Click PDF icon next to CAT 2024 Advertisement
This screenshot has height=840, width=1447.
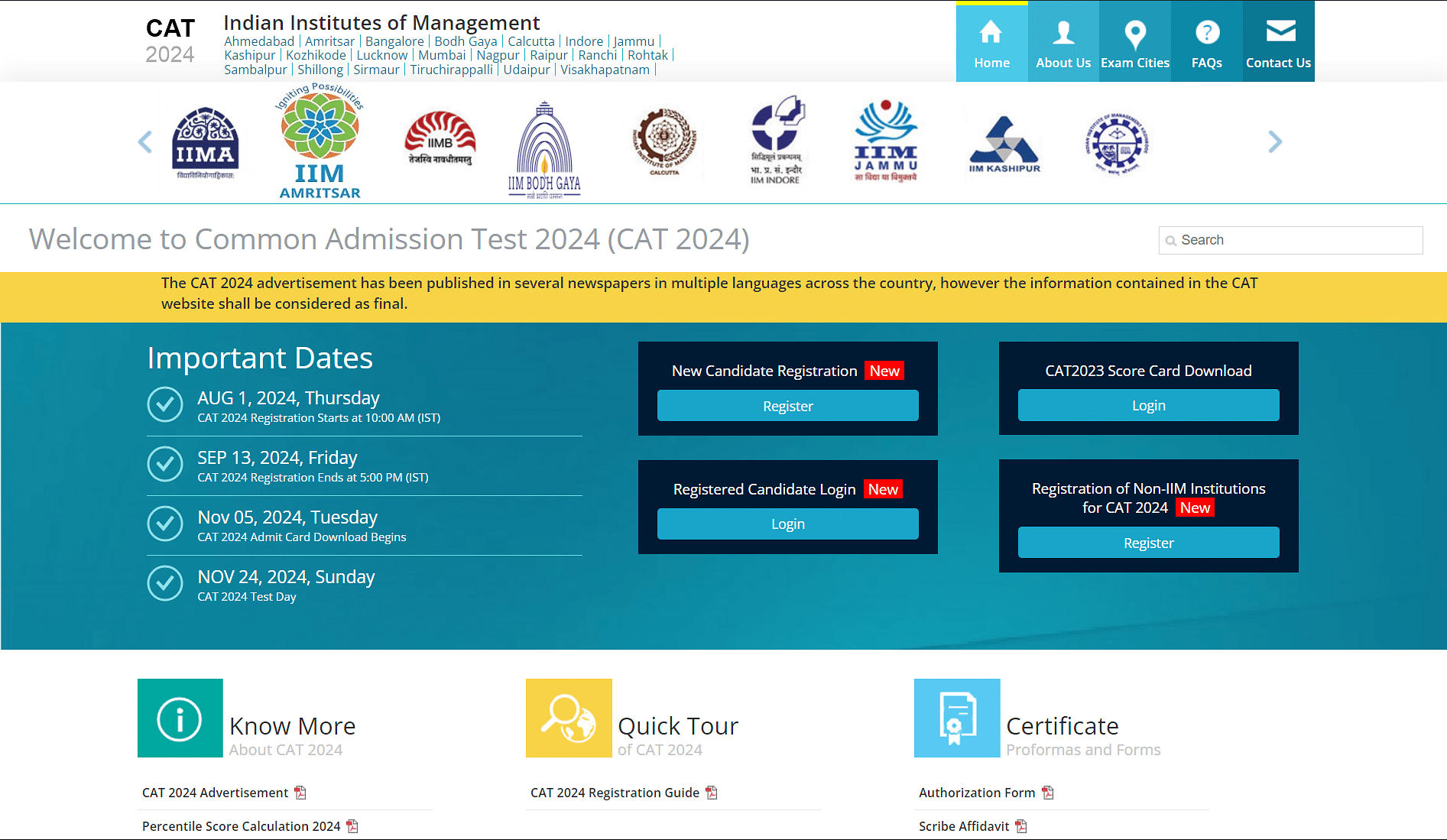300,793
